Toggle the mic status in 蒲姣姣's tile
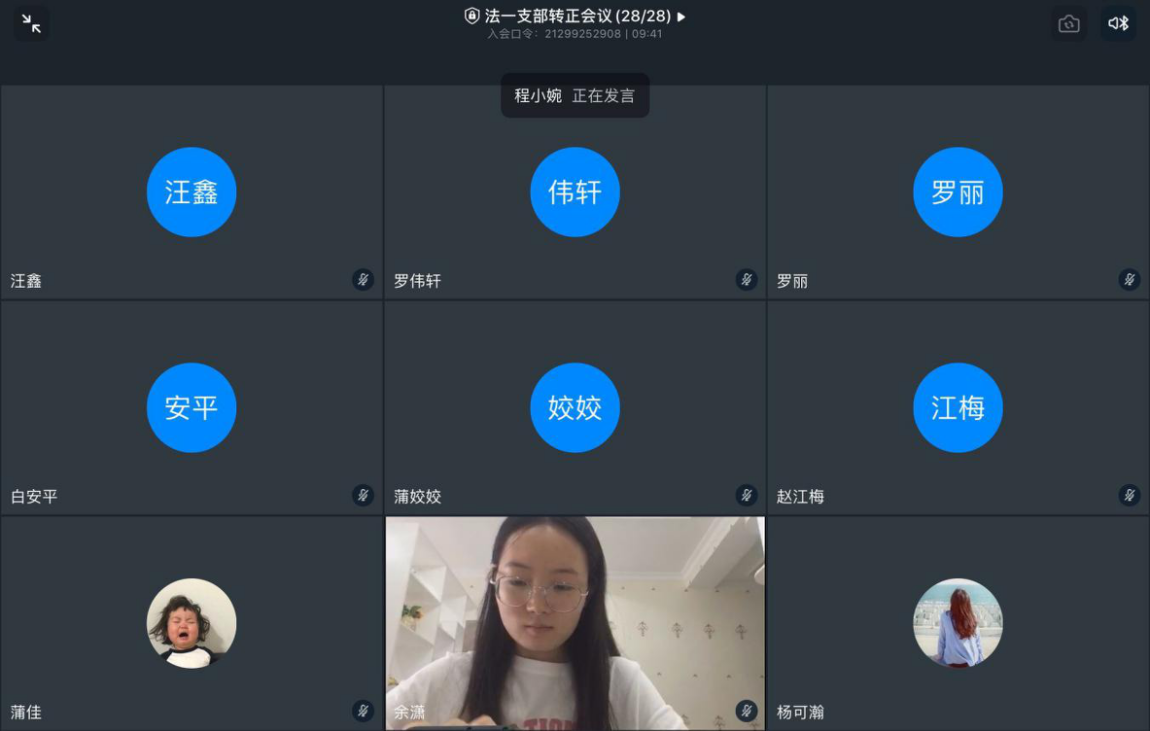 (746, 495)
